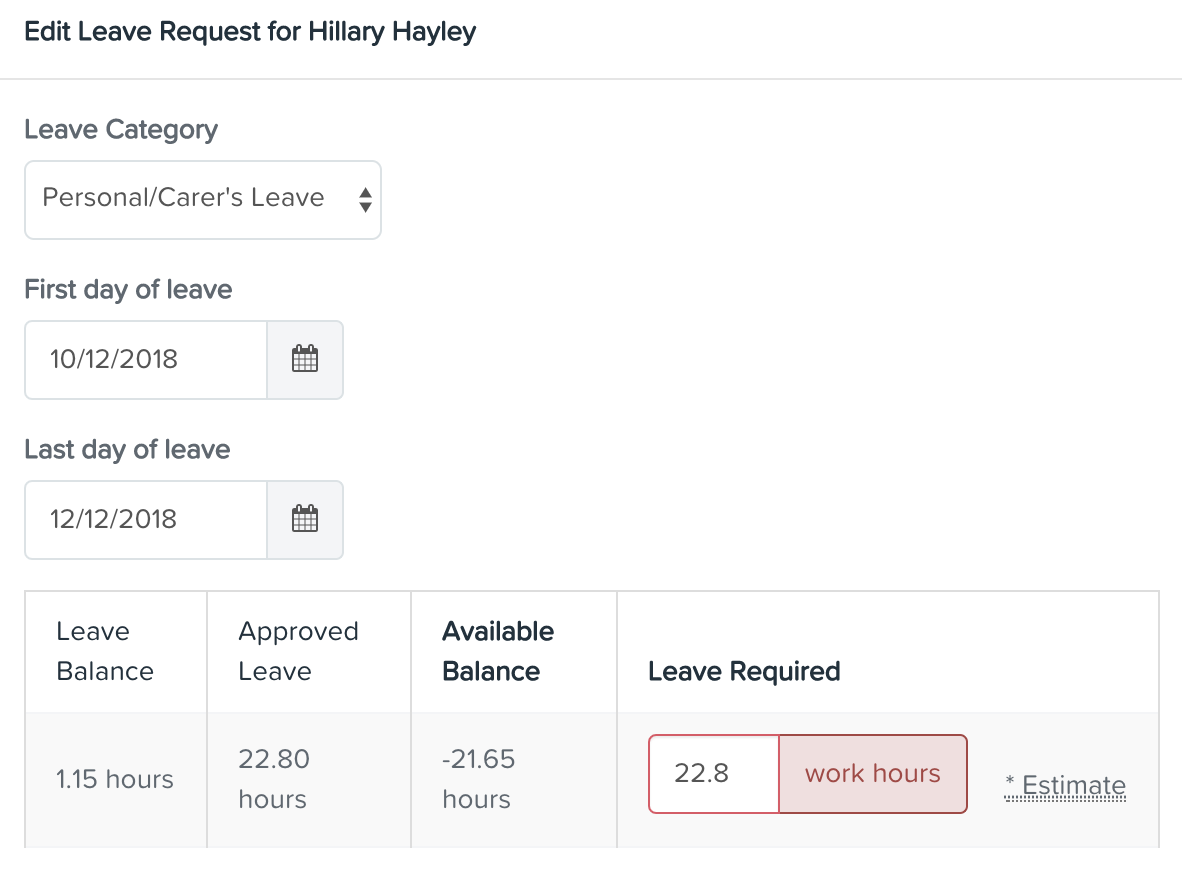The image size is (1182, 872).
Task: Click the 'work hours' unit label
Action: pos(873,773)
